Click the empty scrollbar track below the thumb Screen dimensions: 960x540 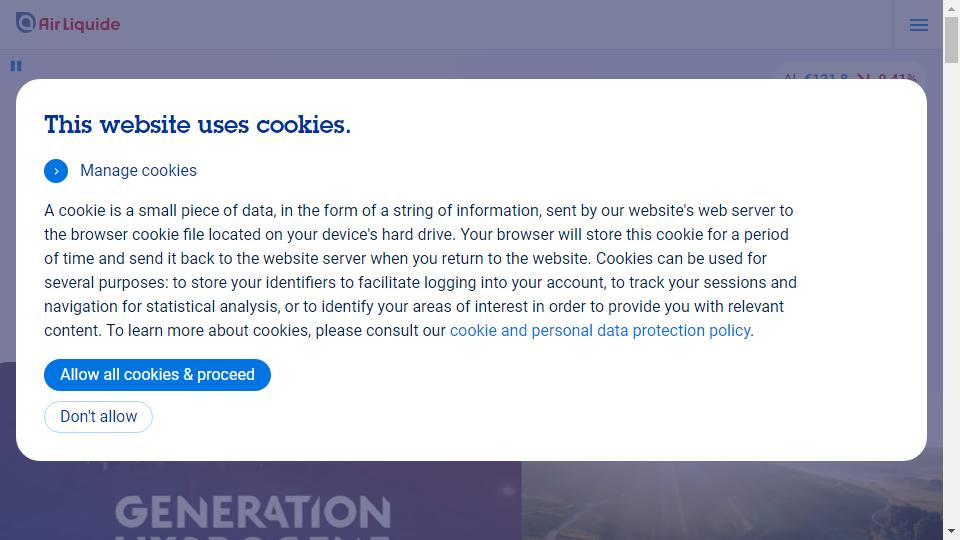click(951, 294)
